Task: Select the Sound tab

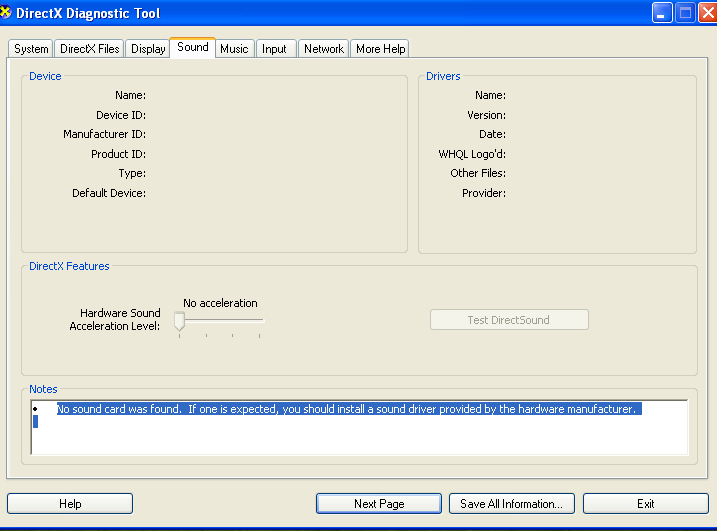Action: pyautogui.click(x=193, y=47)
